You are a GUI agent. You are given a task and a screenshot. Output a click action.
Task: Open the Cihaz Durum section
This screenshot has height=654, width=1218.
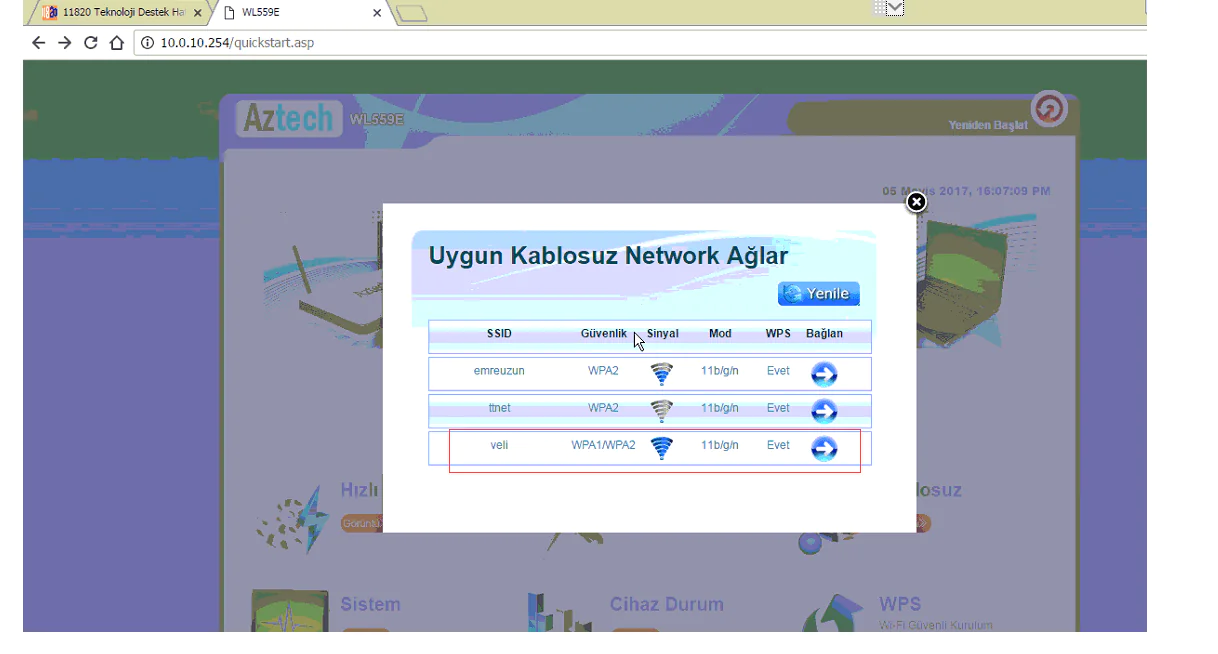(x=666, y=604)
